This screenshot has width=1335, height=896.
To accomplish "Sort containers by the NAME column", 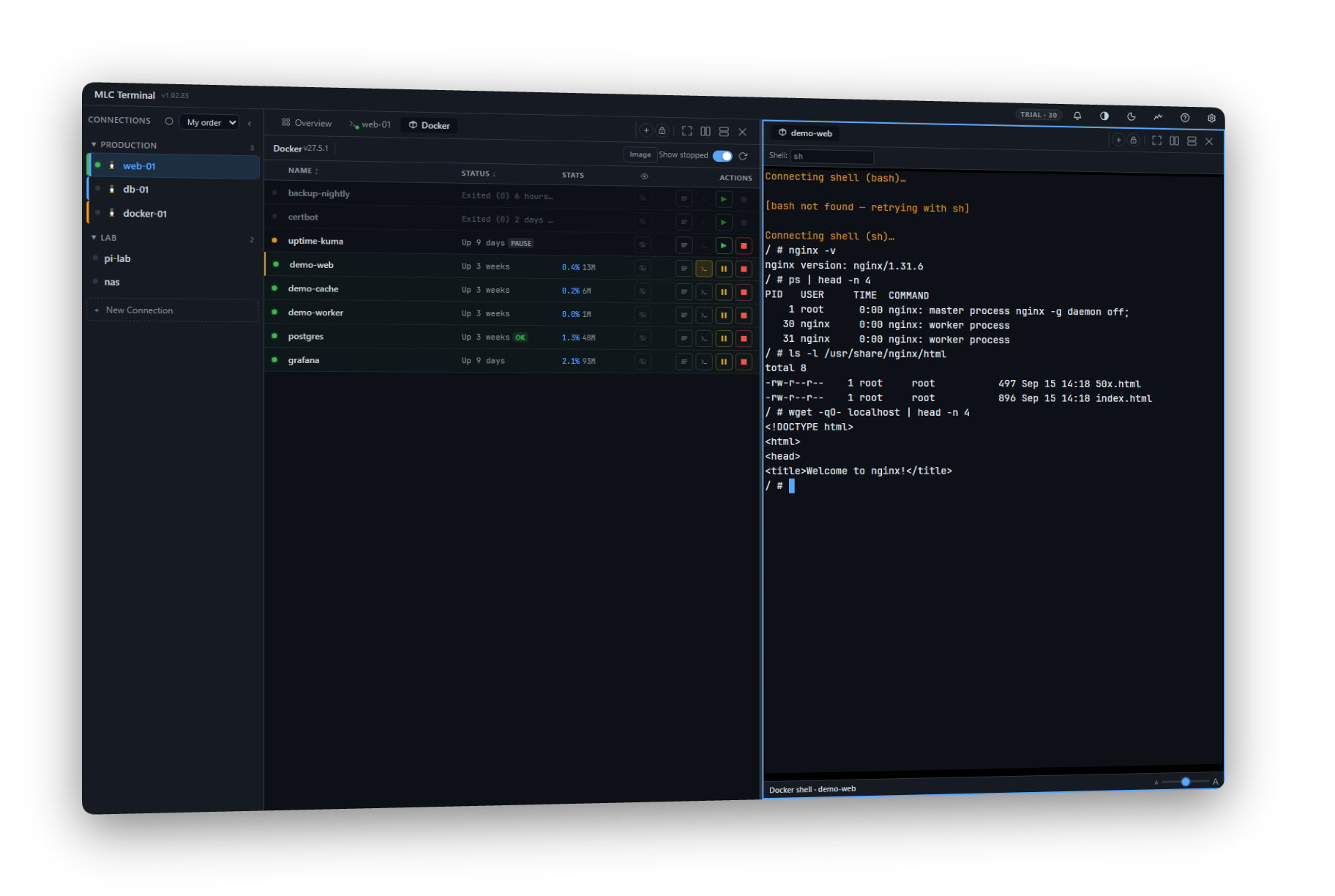I will click(303, 171).
